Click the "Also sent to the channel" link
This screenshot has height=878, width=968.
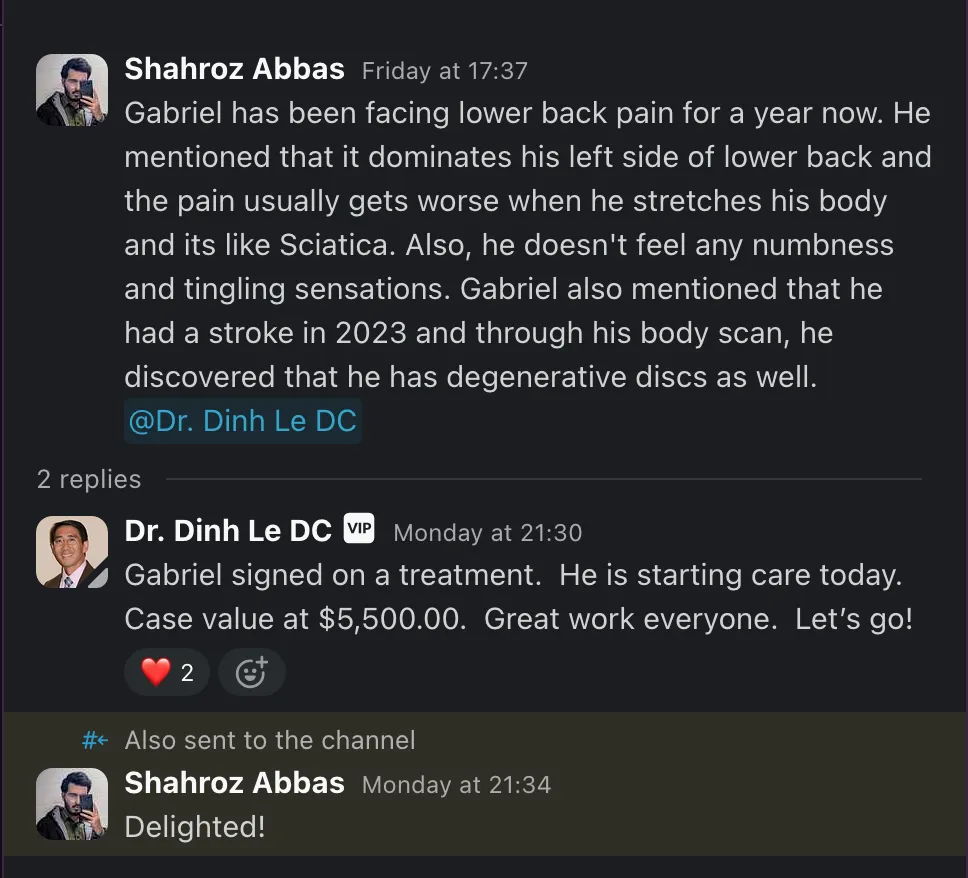tap(270, 740)
